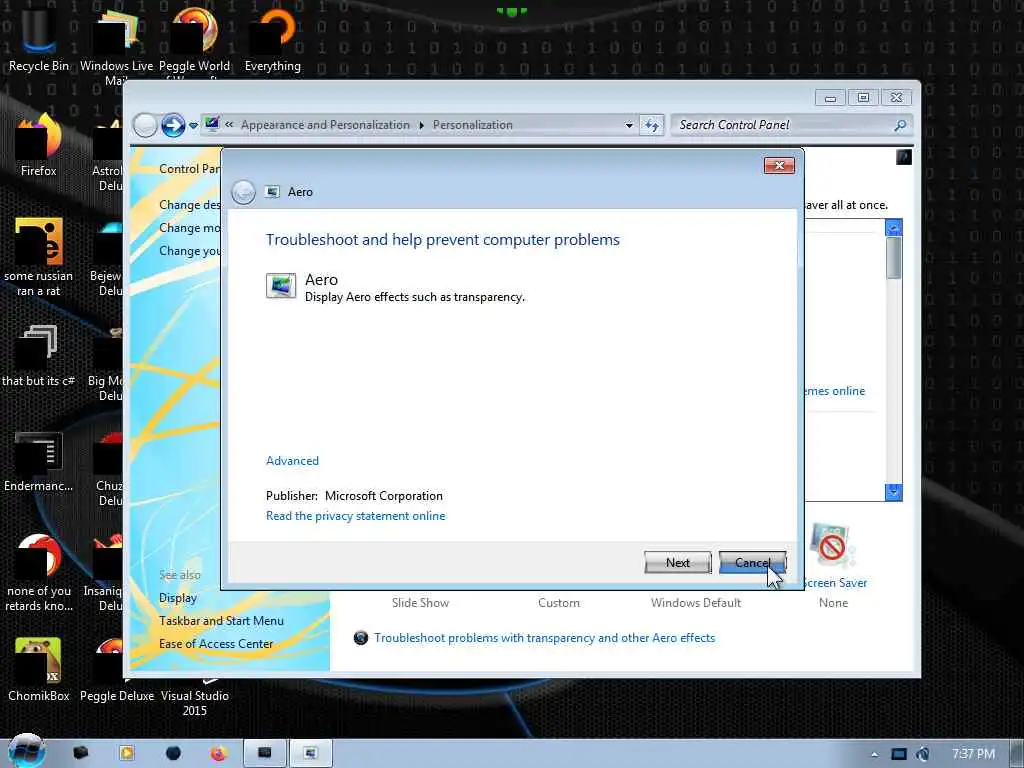Viewport: 1024px width, 768px height.
Task: Open the Recycle Bin desktop icon
Action: coord(38,39)
